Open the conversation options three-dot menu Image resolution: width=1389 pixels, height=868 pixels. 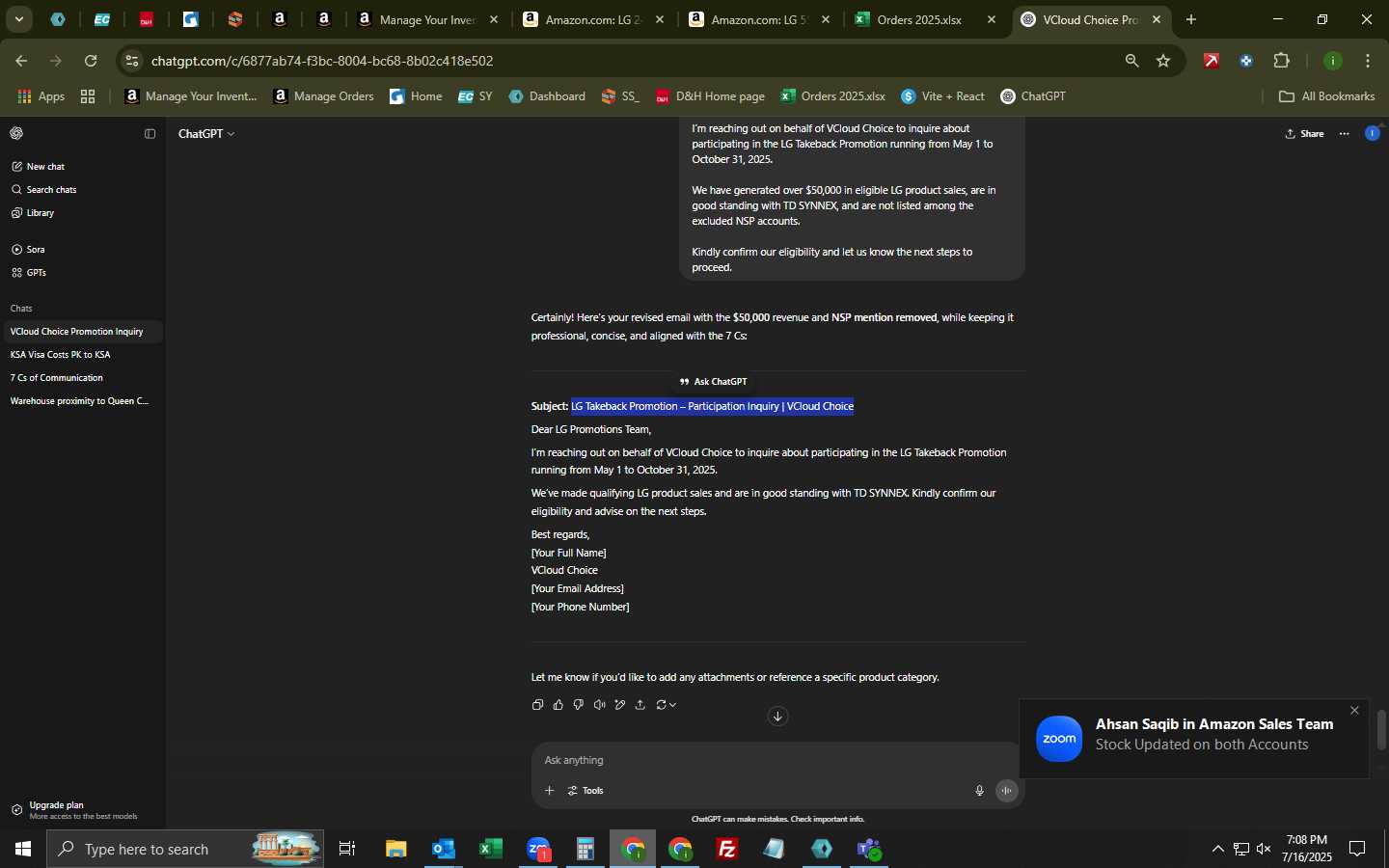1344,134
